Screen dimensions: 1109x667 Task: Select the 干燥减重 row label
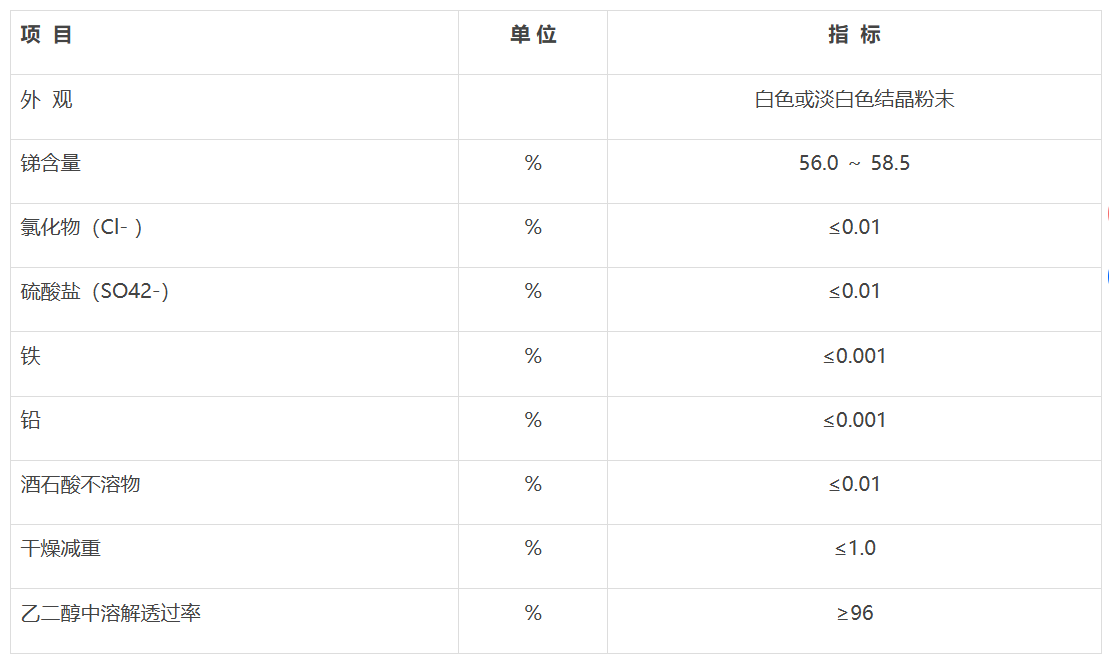tap(61, 548)
